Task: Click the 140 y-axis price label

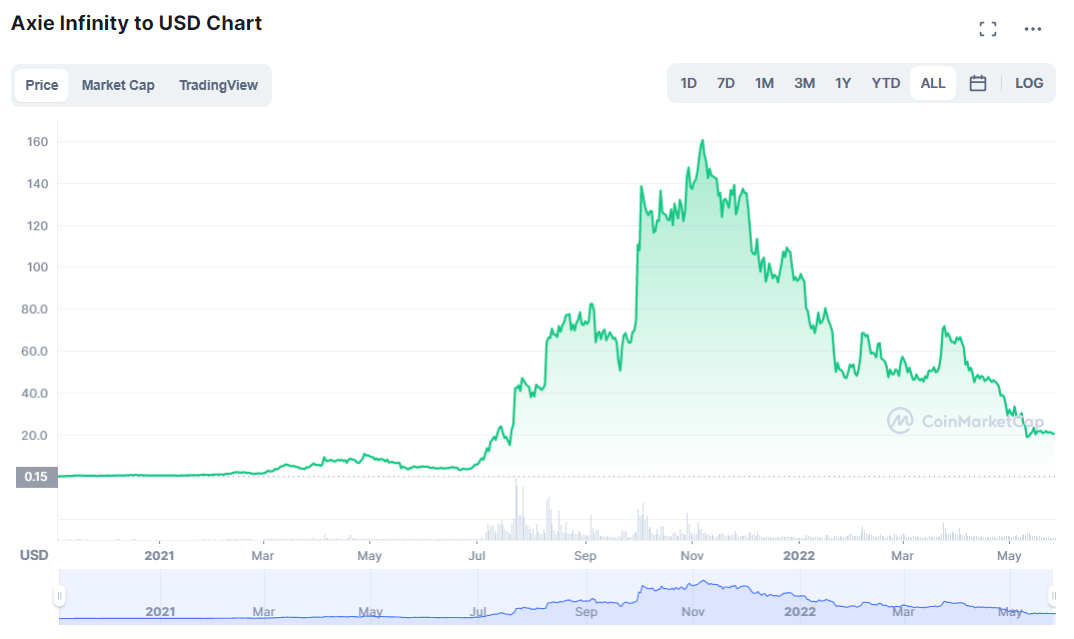Action: 38,184
